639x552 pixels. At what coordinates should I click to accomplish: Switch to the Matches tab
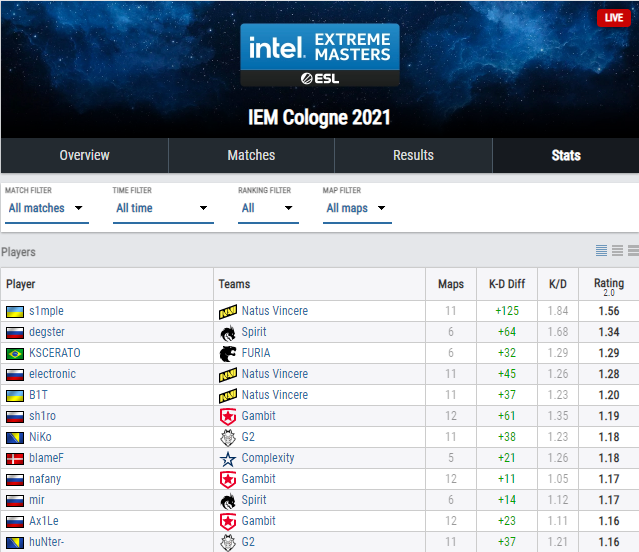point(251,155)
